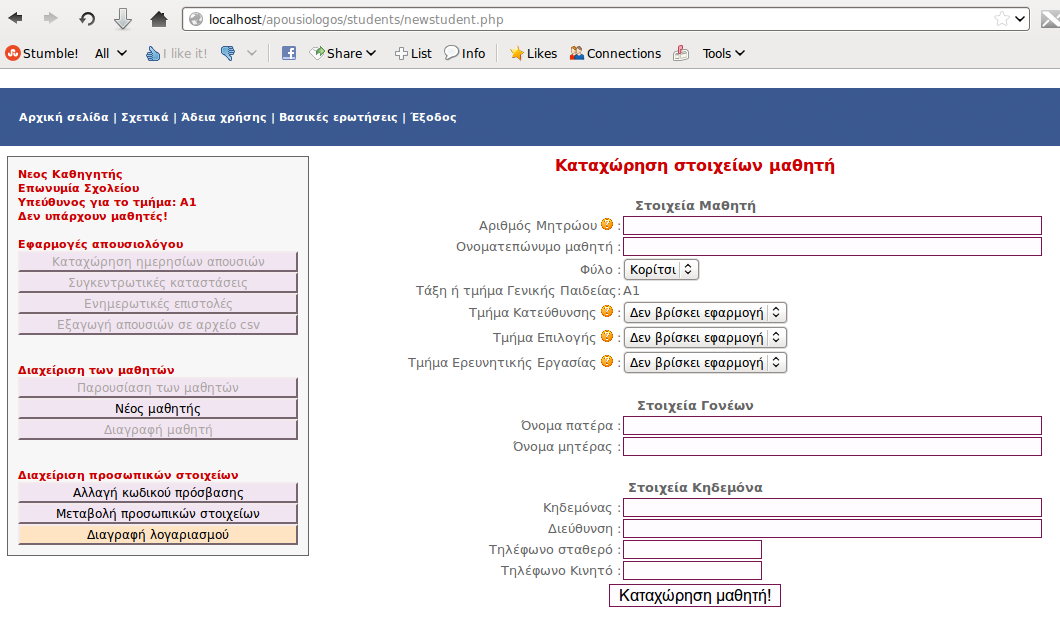
Task: Click the help icon beside Τμήμα Κατεύθυνσης
Action: tap(606, 311)
